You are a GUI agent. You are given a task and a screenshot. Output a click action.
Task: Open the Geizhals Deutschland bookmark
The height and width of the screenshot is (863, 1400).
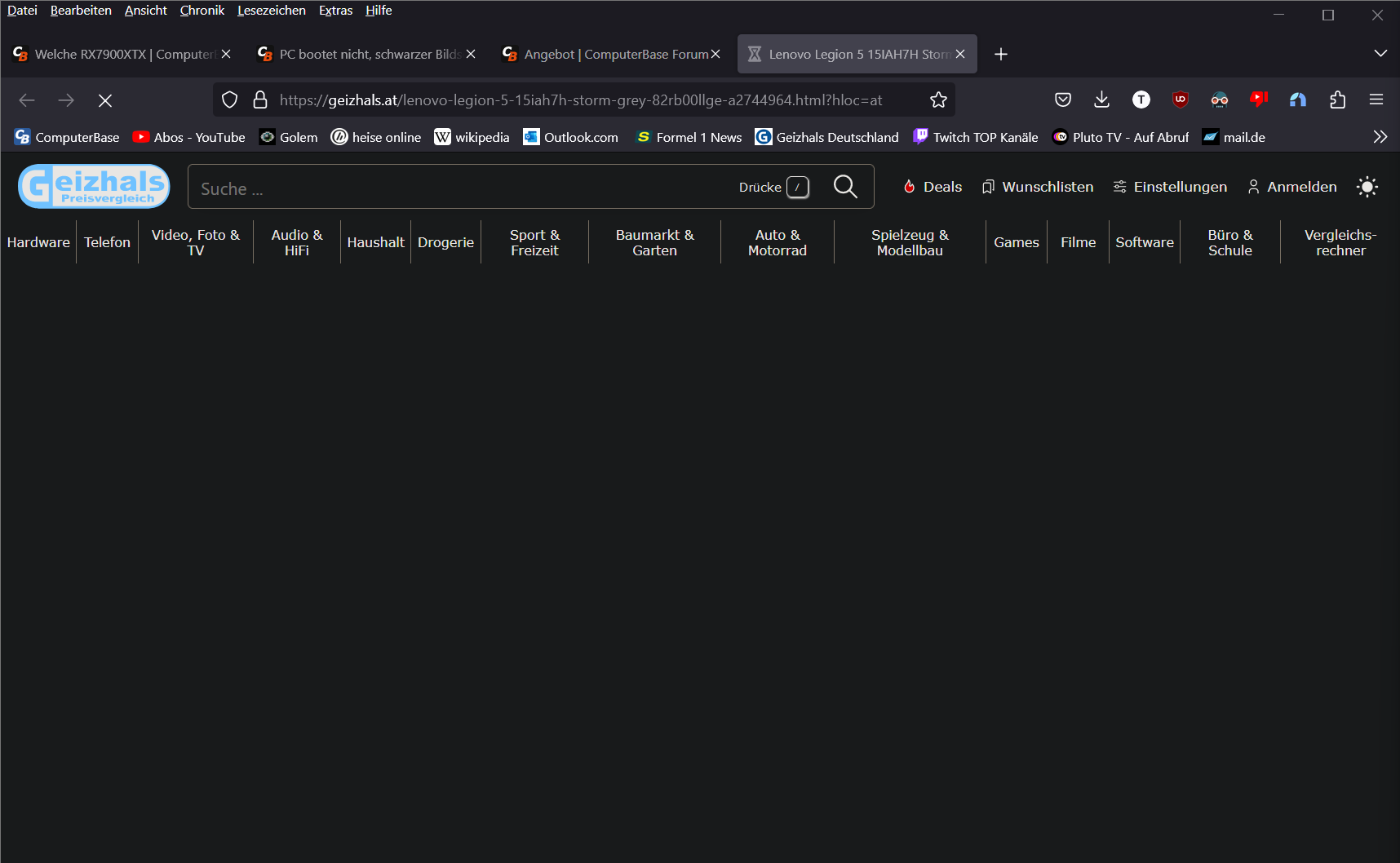coord(827,137)
